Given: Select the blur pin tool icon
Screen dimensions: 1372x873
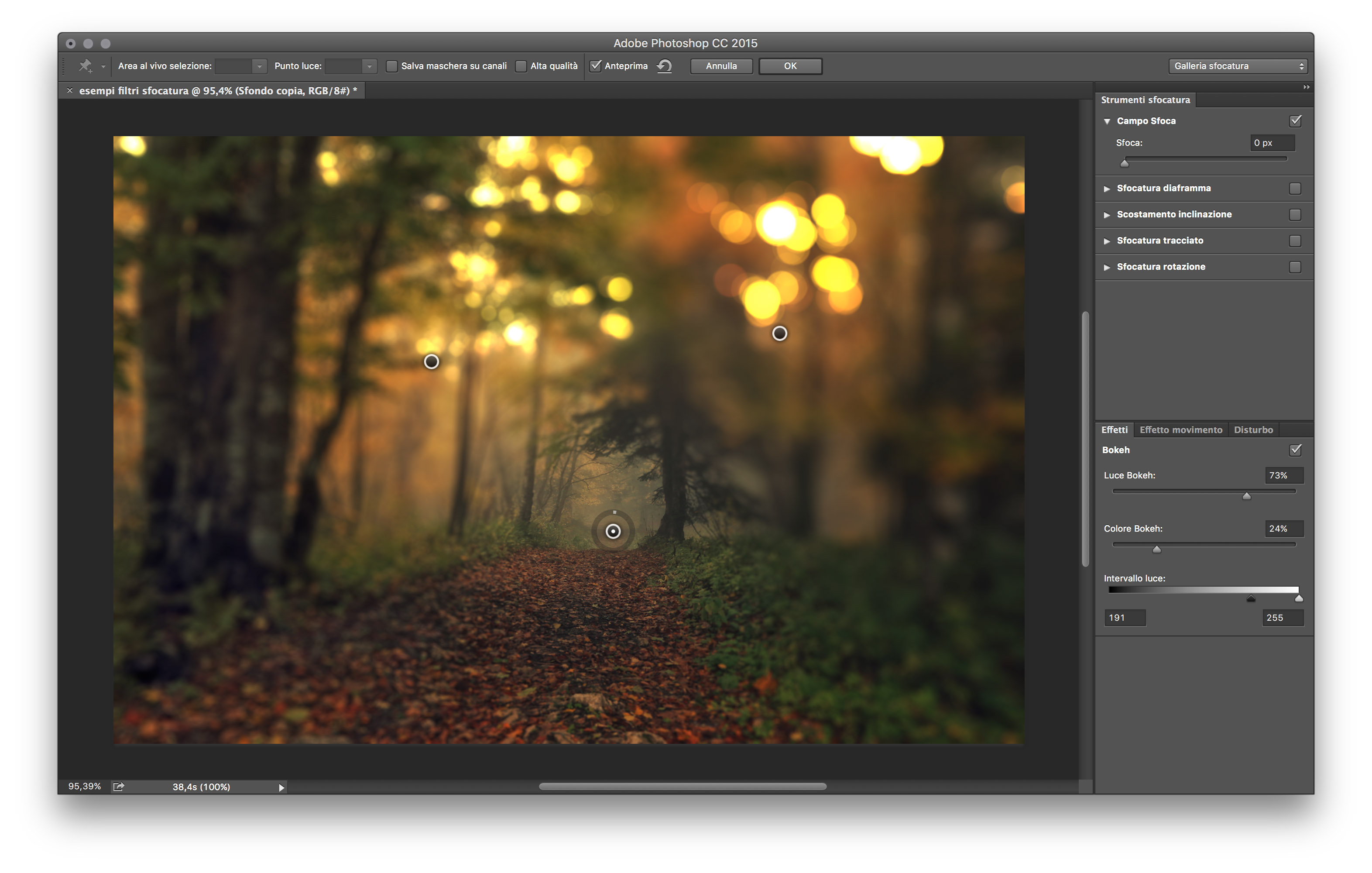Looking at the screenshot, I should (86, 66).
